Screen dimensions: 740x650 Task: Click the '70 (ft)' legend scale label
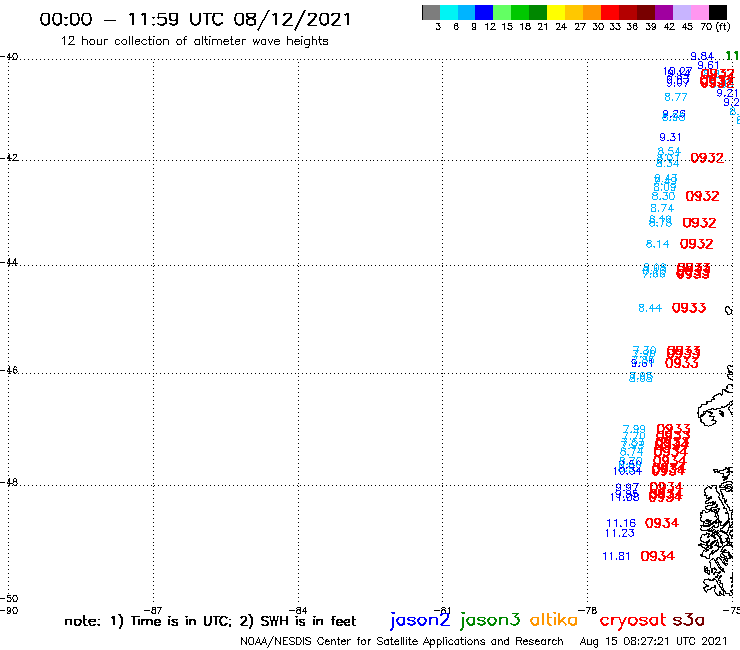click(715, 27)
